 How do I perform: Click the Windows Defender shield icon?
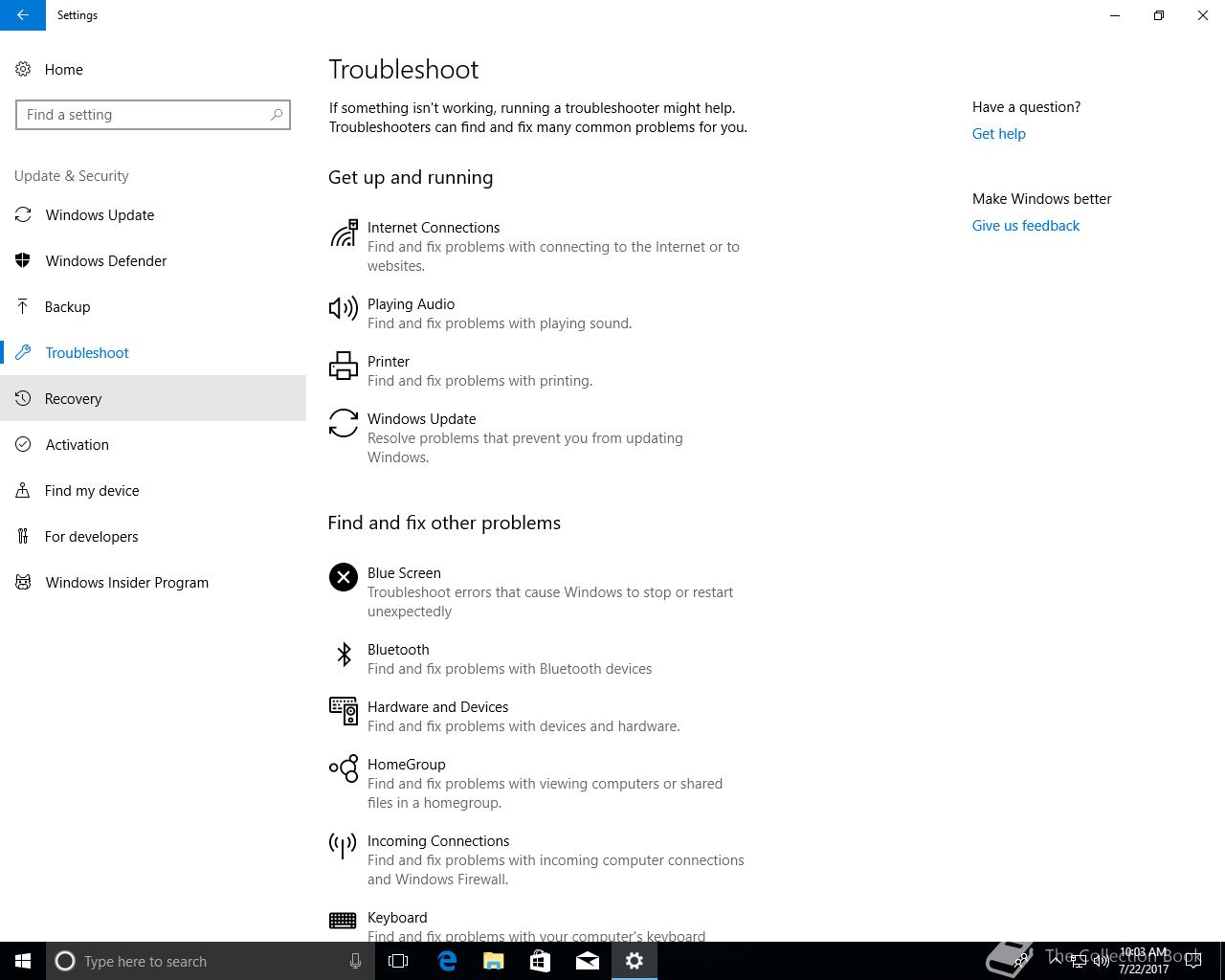coord(23,260)
